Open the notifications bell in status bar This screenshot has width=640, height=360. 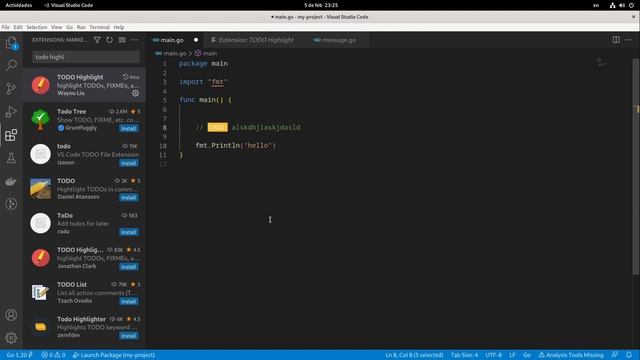[x=629, y=355]
